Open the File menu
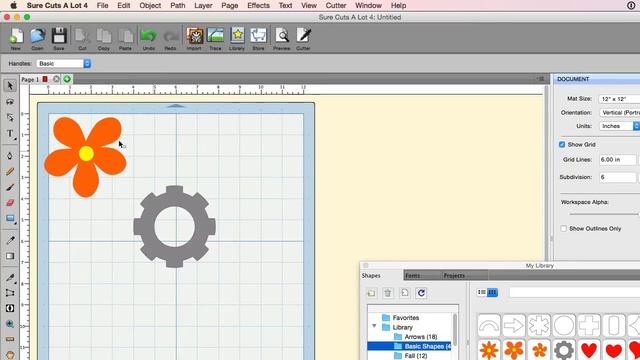 point(102,6)
